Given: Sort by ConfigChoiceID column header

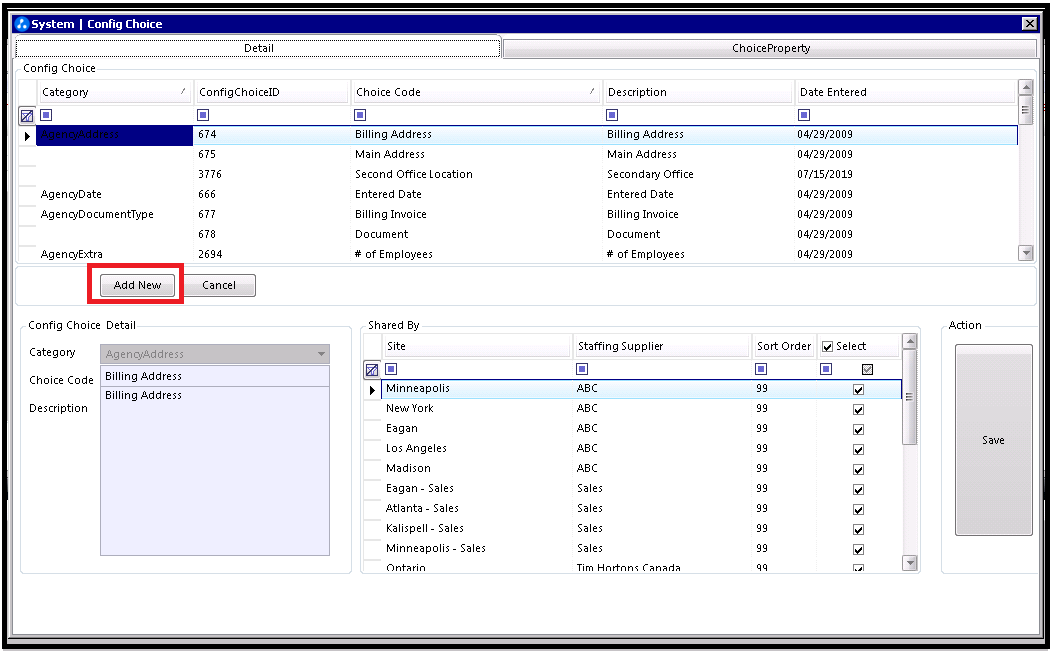Looking at the screenshot, I should click(x=272, y=92).
